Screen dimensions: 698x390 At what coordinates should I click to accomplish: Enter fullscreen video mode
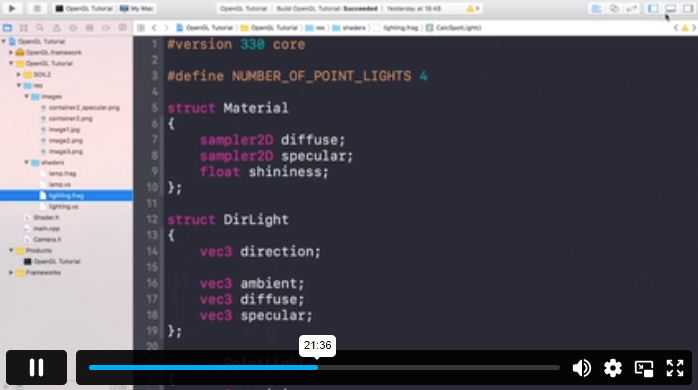[x=675, y=368]
